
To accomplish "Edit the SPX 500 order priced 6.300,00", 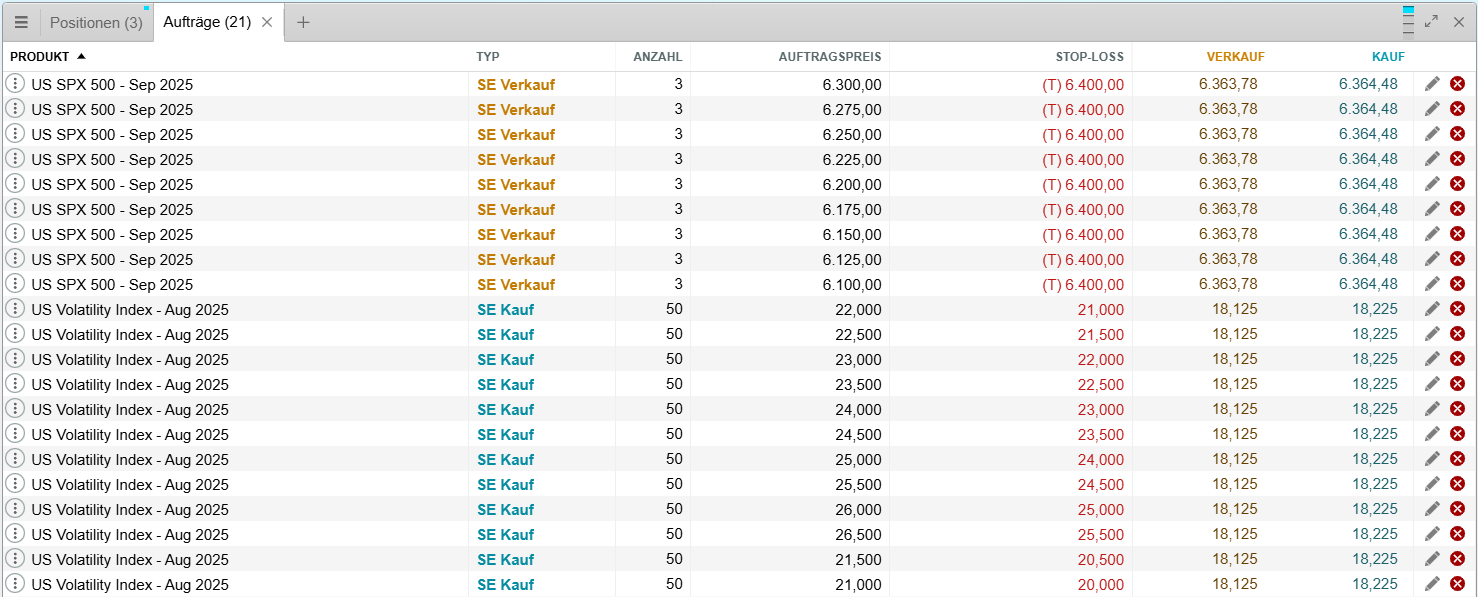I will point(1432,84).
